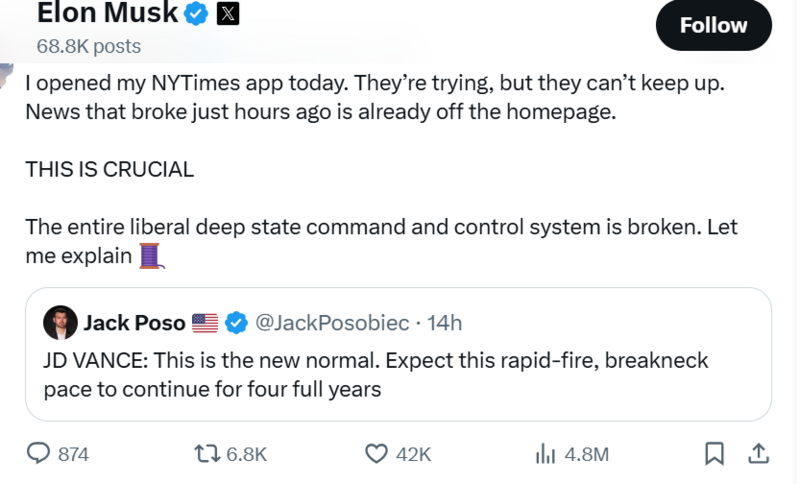The width and height of the screenshot is (800, 484).
Task: Click Jack Poso's verified checkmark
Action: 236,322
